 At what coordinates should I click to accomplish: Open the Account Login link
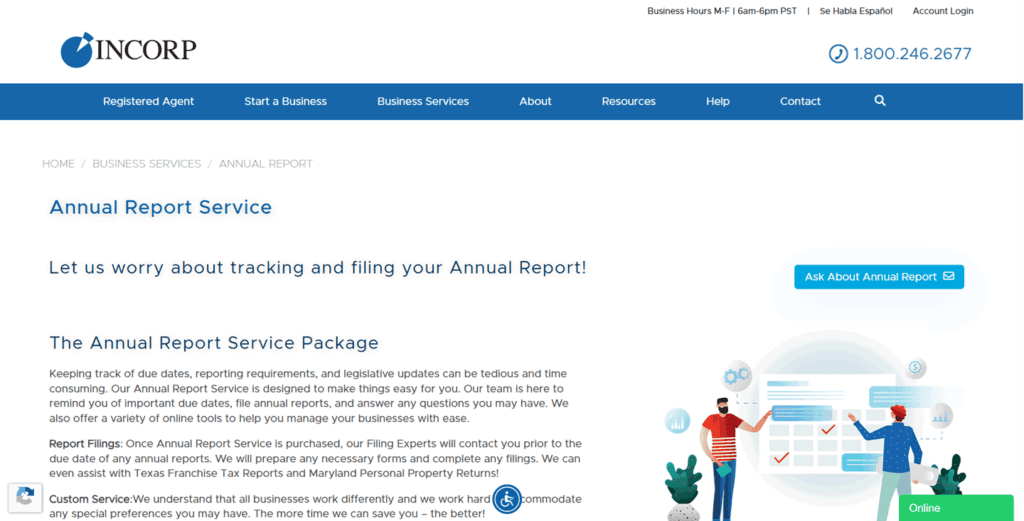[x=942, y=11]
